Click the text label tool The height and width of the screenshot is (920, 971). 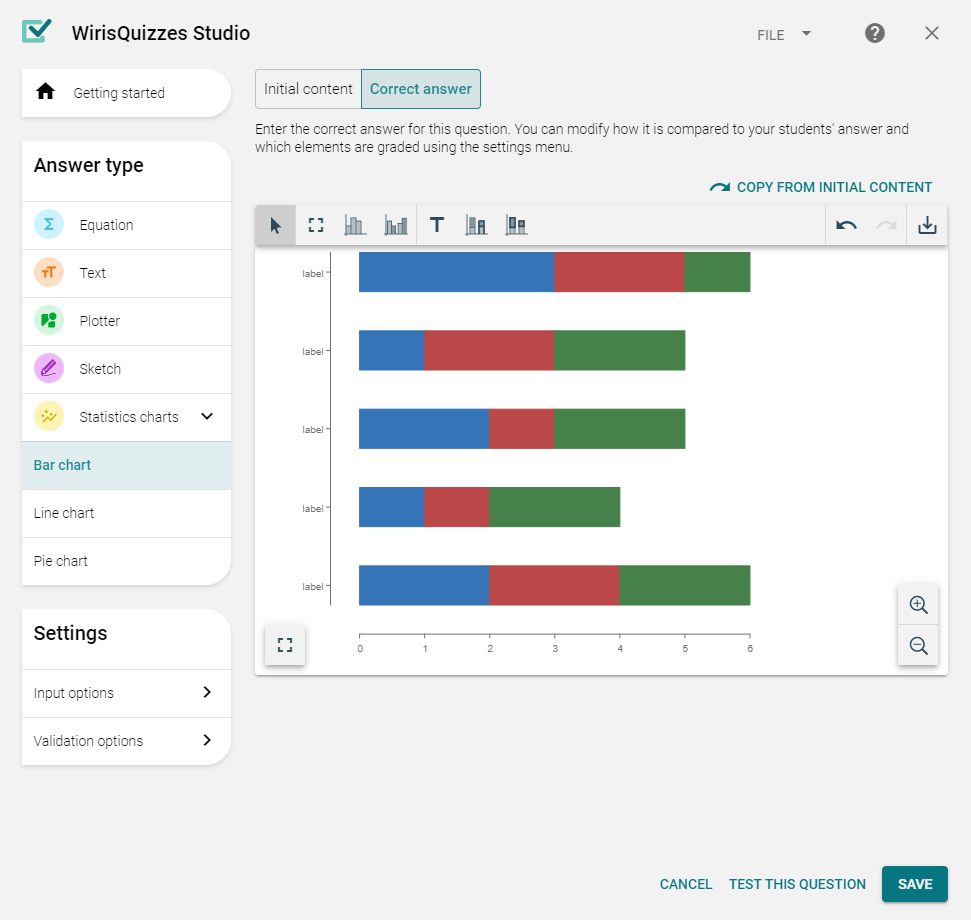(x=437, y=226)
